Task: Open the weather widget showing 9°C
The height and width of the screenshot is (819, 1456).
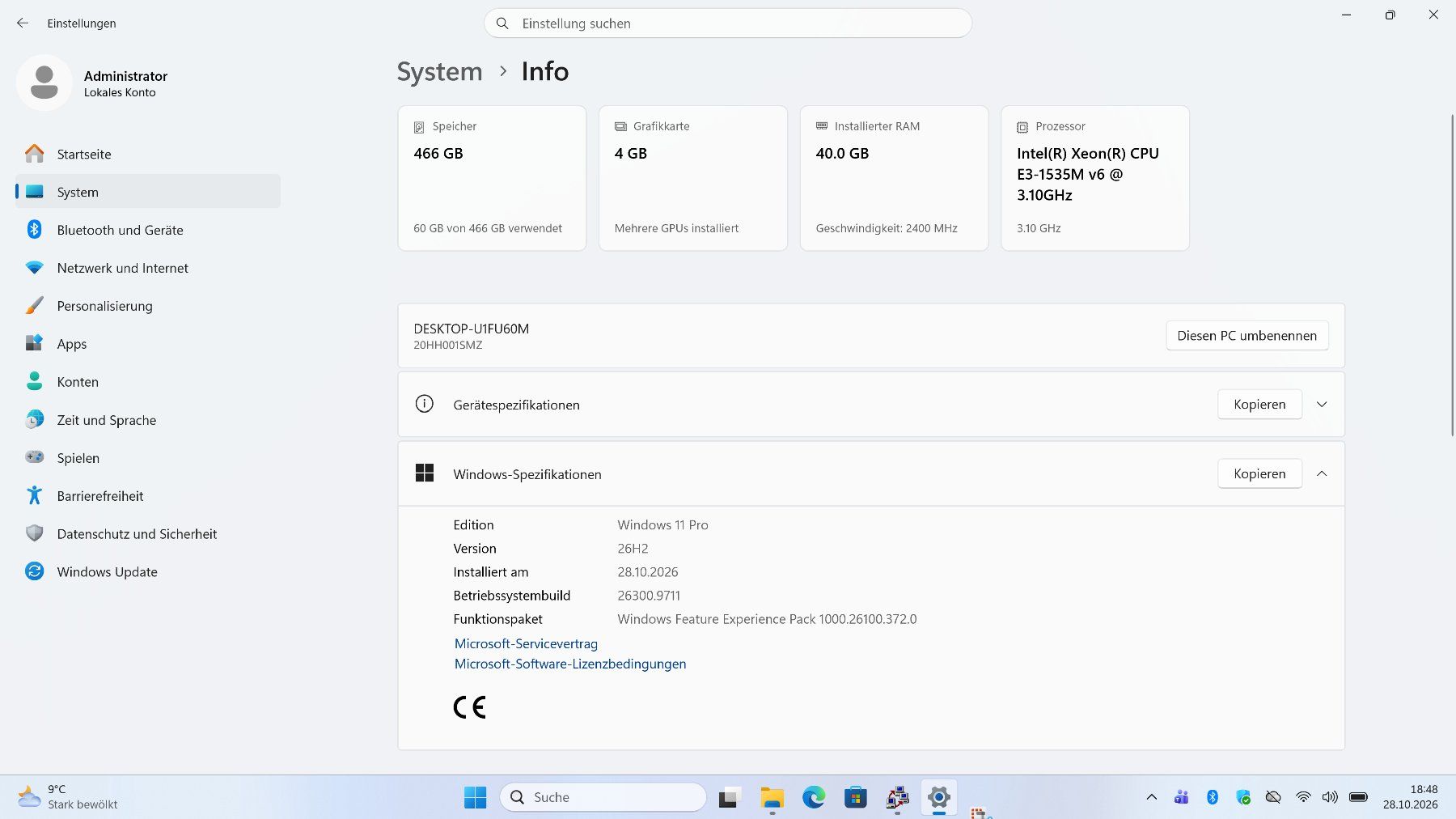Action: [x=68, y=797]
